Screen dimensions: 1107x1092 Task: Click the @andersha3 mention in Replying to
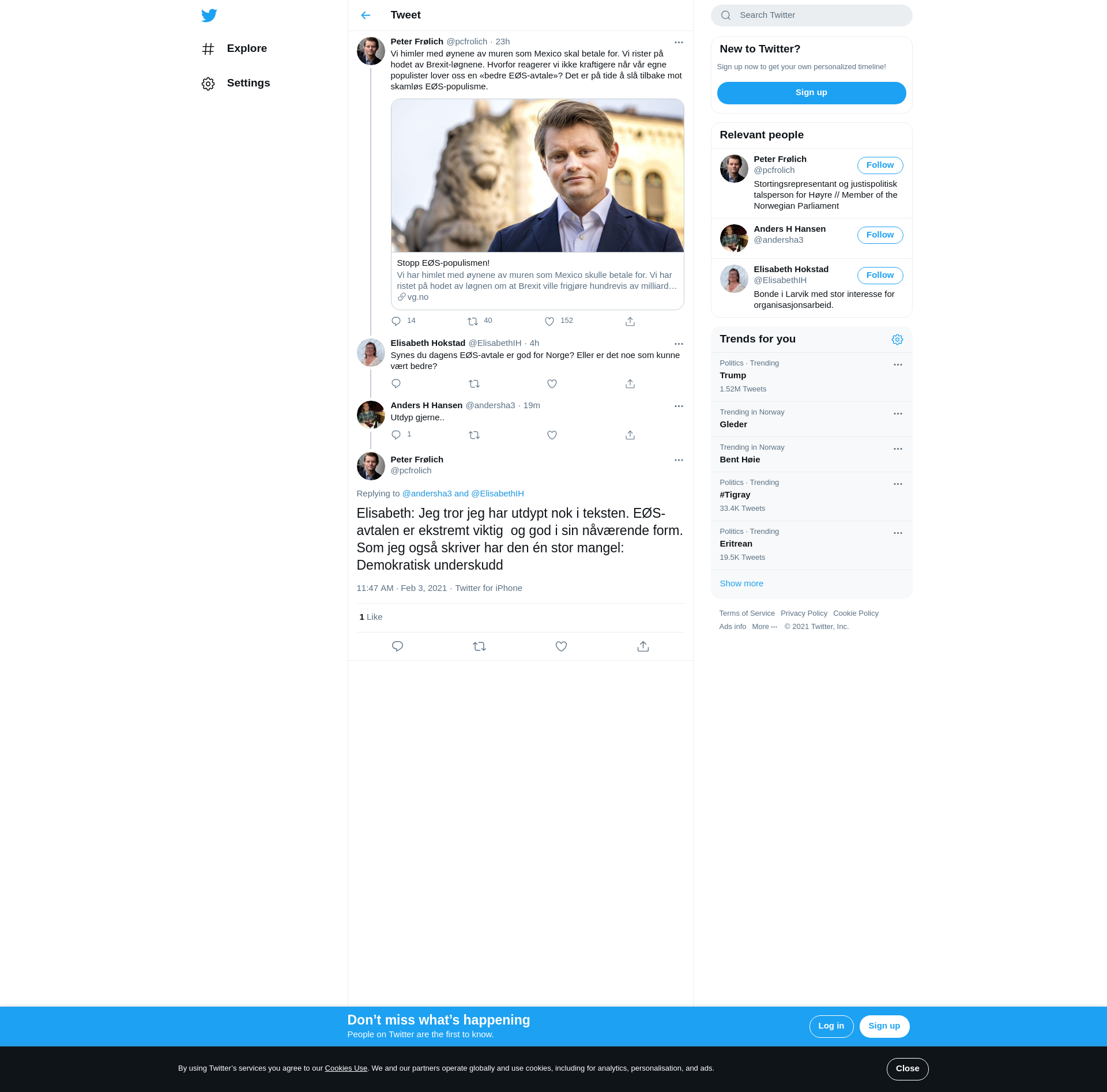point(427,494)
